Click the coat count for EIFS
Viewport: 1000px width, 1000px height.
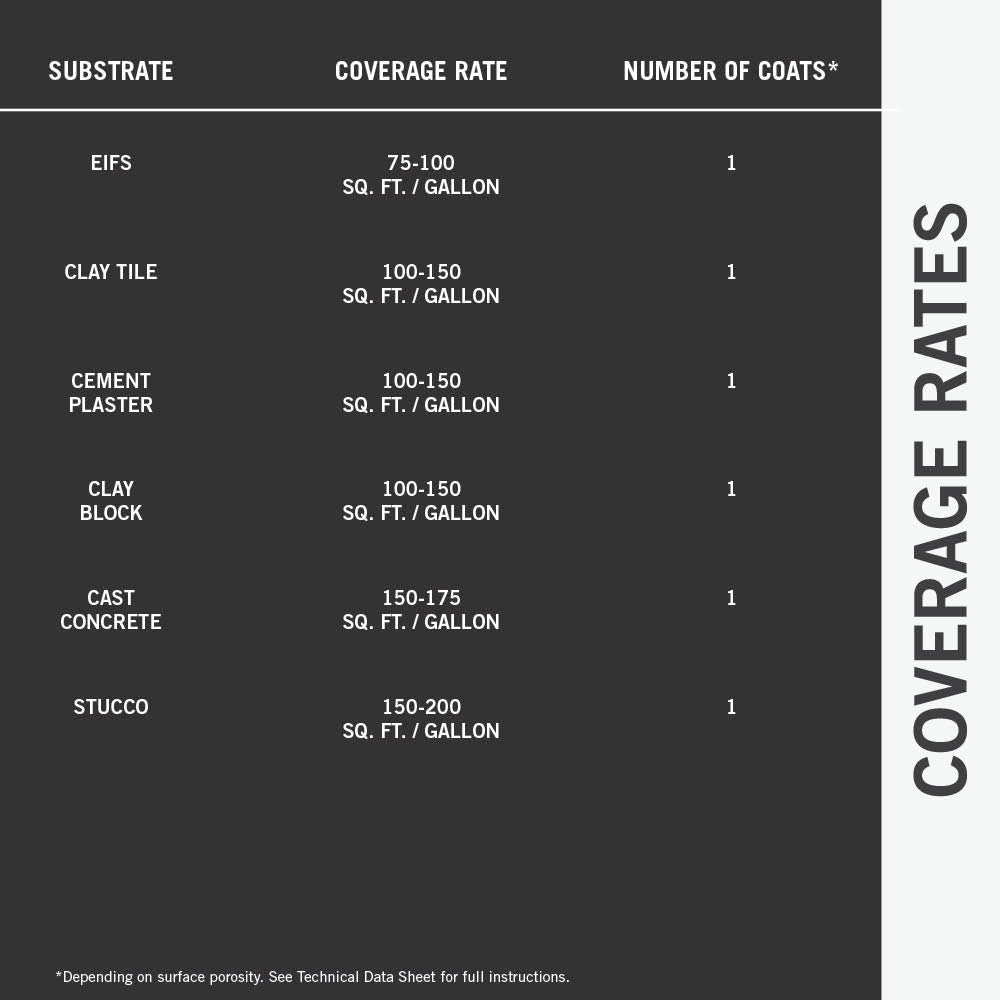click(731, 163)
